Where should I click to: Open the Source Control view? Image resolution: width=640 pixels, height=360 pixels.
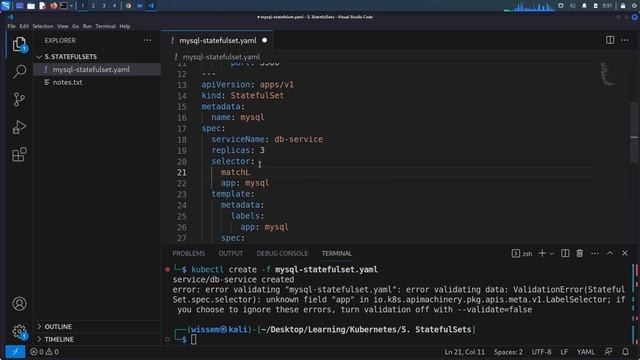pos(19,99)
